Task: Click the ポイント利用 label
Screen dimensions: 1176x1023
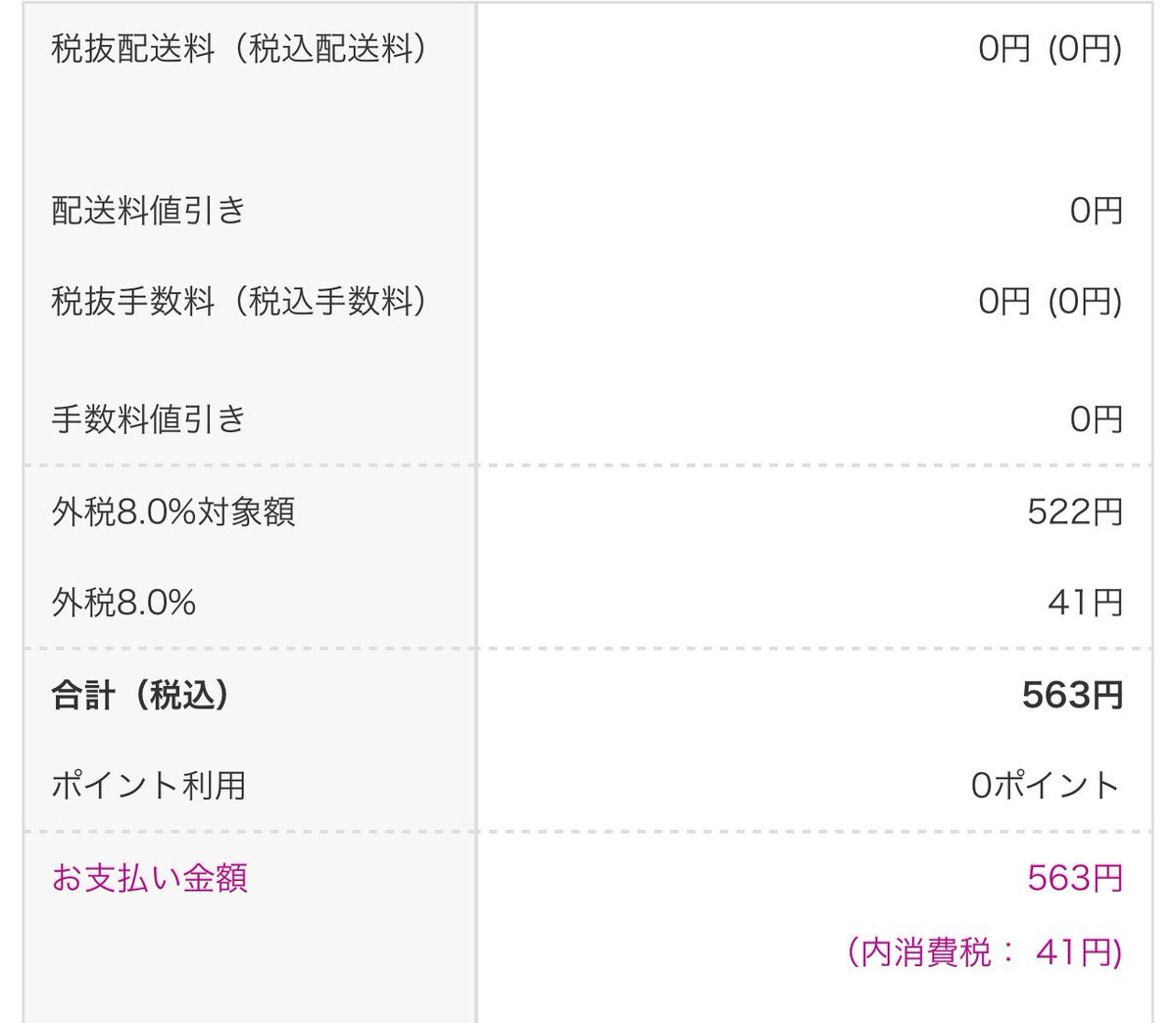Action: pyautogui.click(x=148, y=786)
